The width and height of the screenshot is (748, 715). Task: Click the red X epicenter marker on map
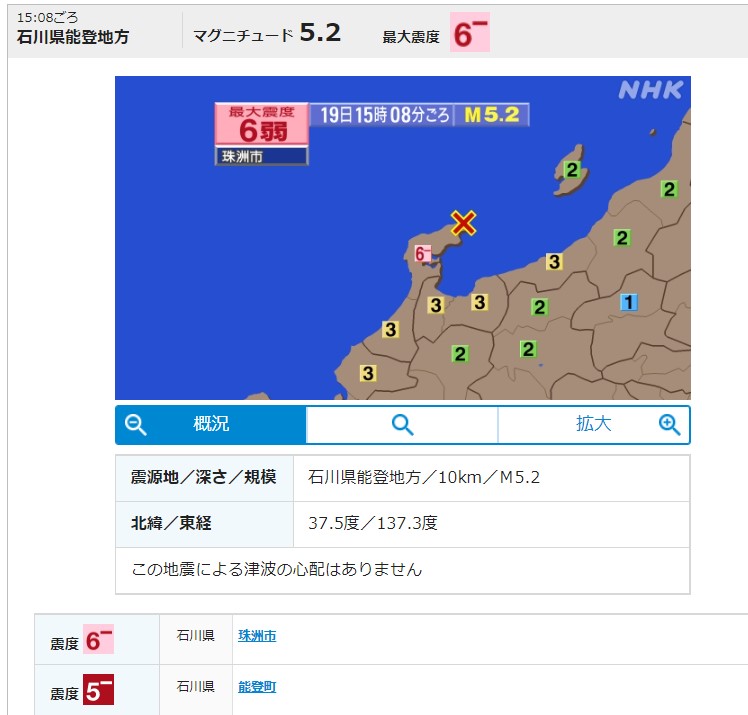click(x=463, y=223)
